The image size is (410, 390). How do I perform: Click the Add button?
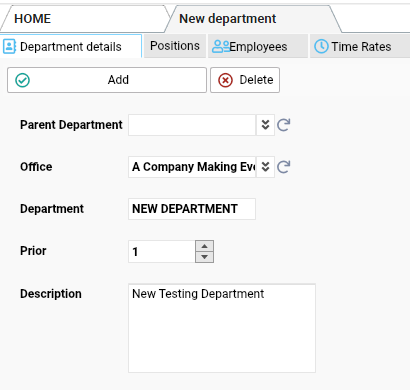[107, 80]
